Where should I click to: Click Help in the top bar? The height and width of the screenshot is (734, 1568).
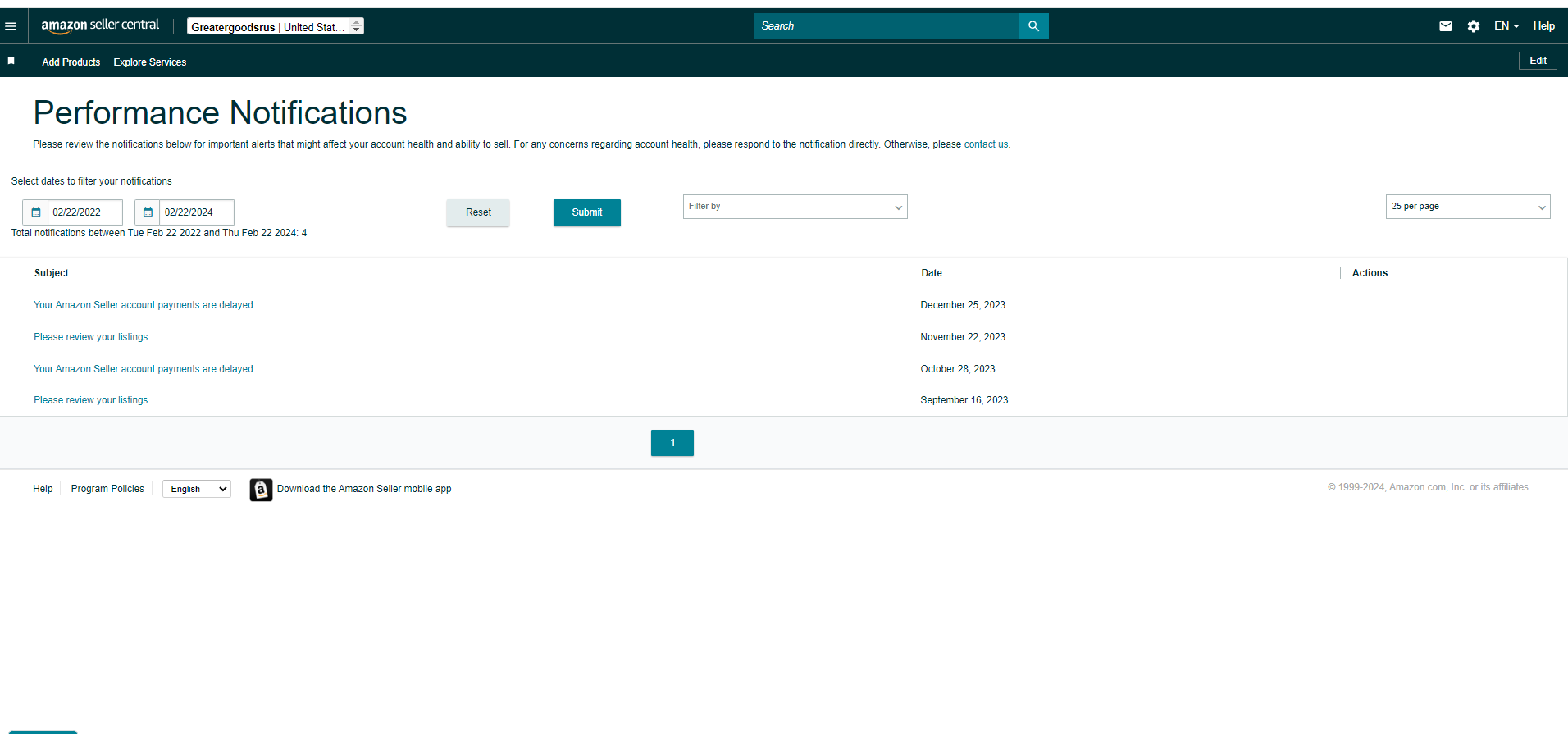point(1543,26)
